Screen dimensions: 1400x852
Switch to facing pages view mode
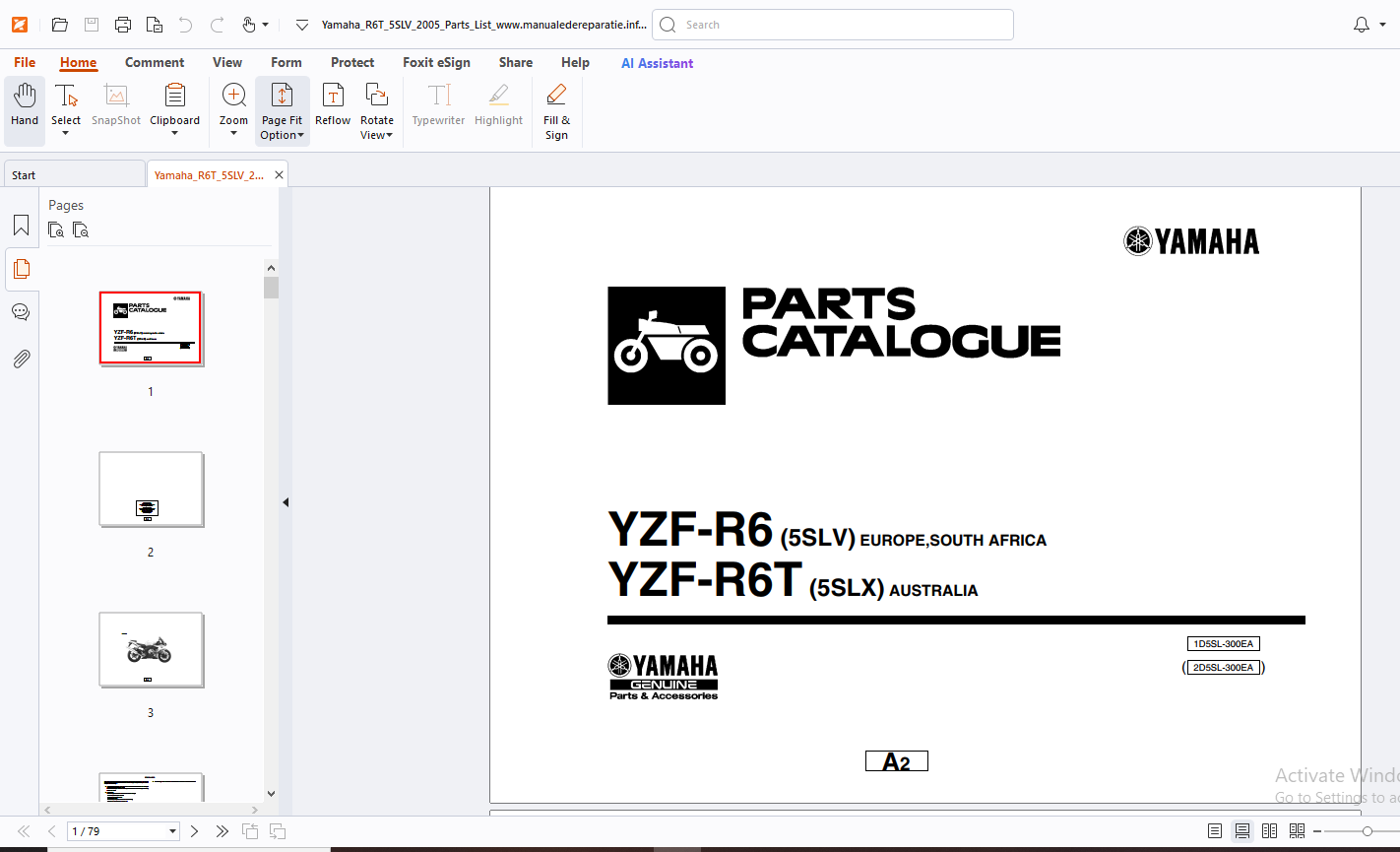point(1270,831)
